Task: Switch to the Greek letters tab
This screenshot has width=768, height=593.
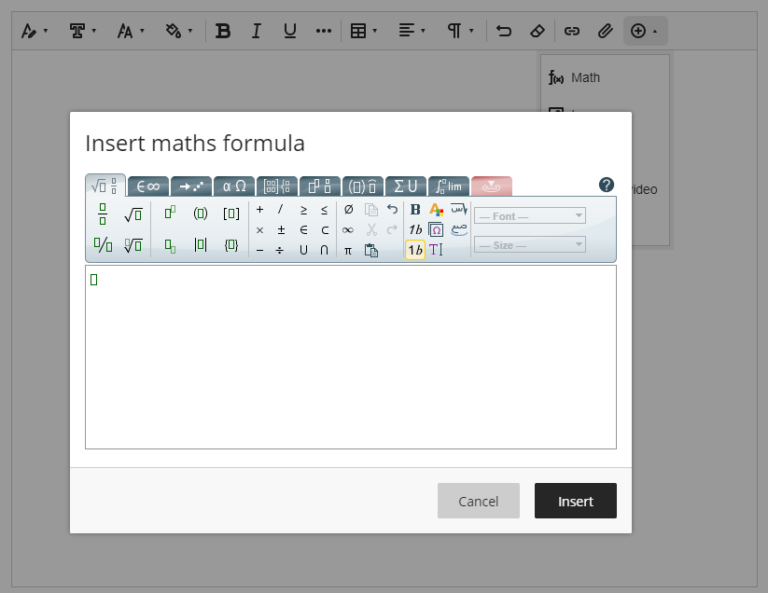Action: click(x=234, y=186)
